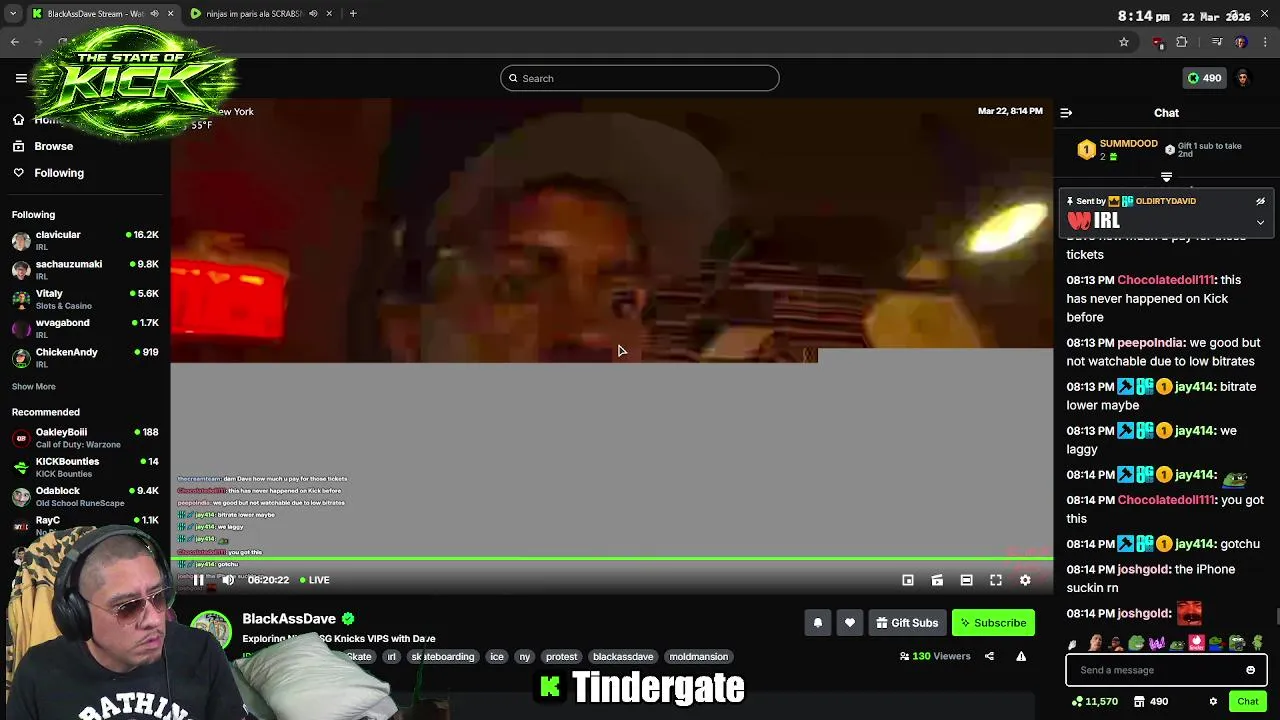Click the green stream progress bar

click(x=611, y=559)
